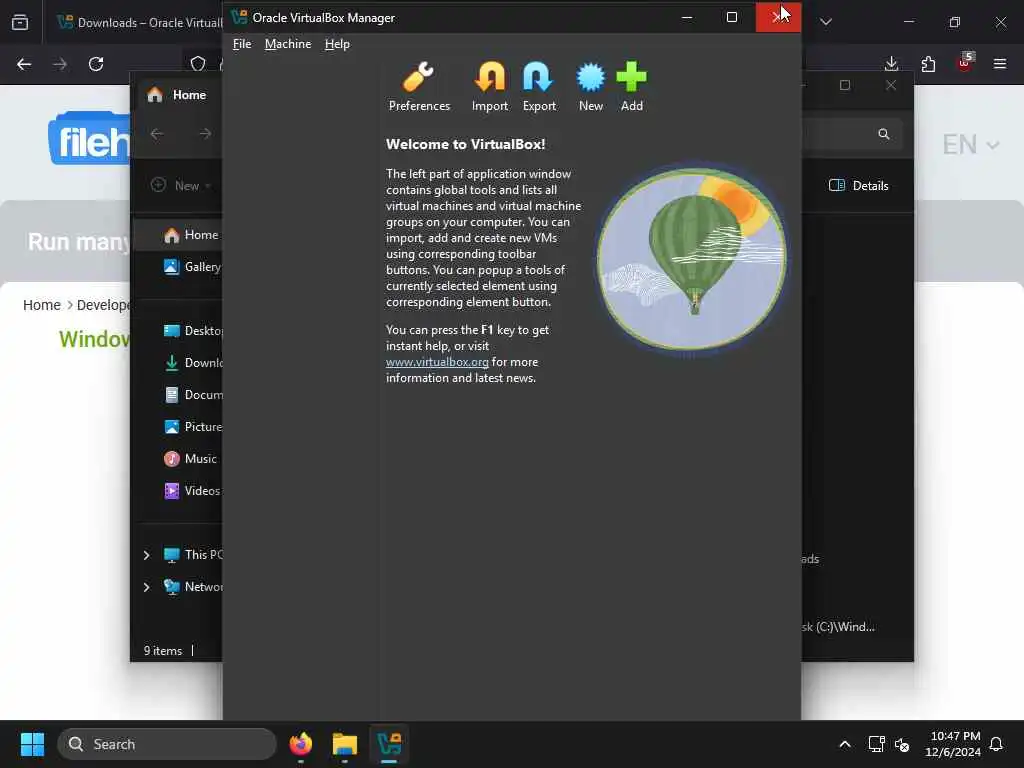This screenshot has height=768, width=1024.
Task: Click Firefox tracking protection shield icon
Action: (x=198, y=64)
